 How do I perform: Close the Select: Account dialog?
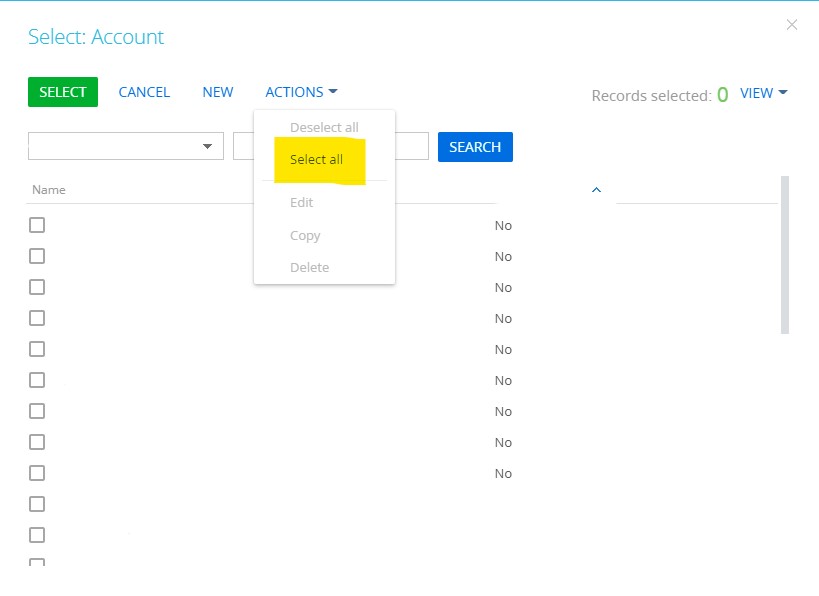click(x=792, y=25)
